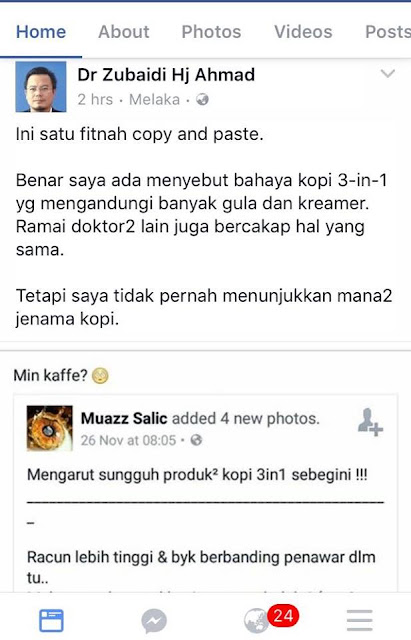Tap the 26 Nov at 08:05 timestamp

128,440
